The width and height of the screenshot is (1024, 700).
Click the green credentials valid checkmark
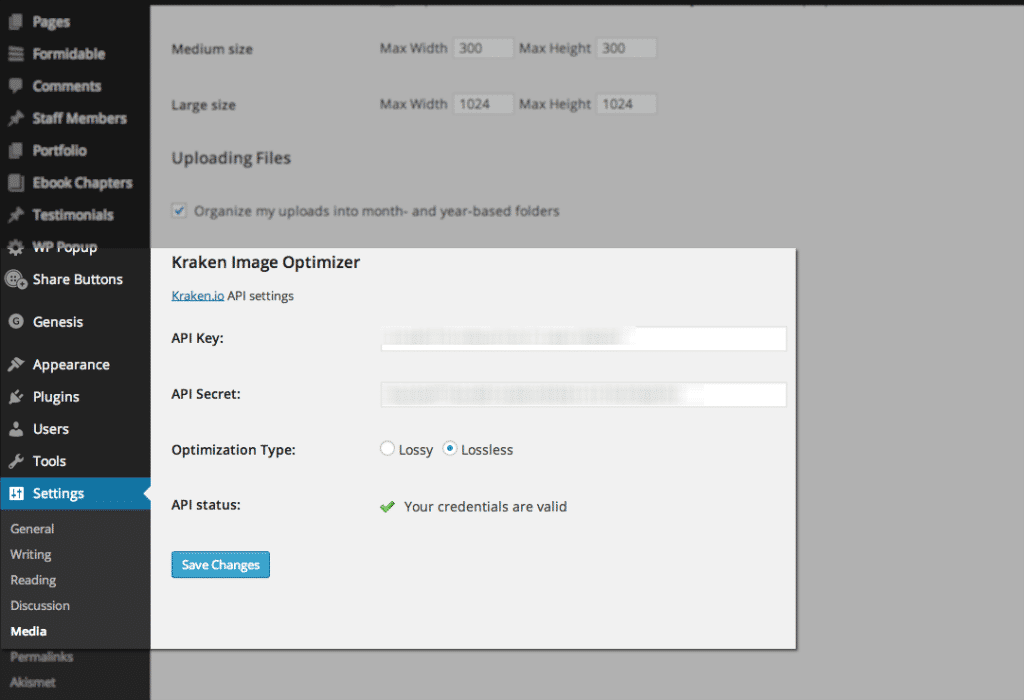coord(387,507)
